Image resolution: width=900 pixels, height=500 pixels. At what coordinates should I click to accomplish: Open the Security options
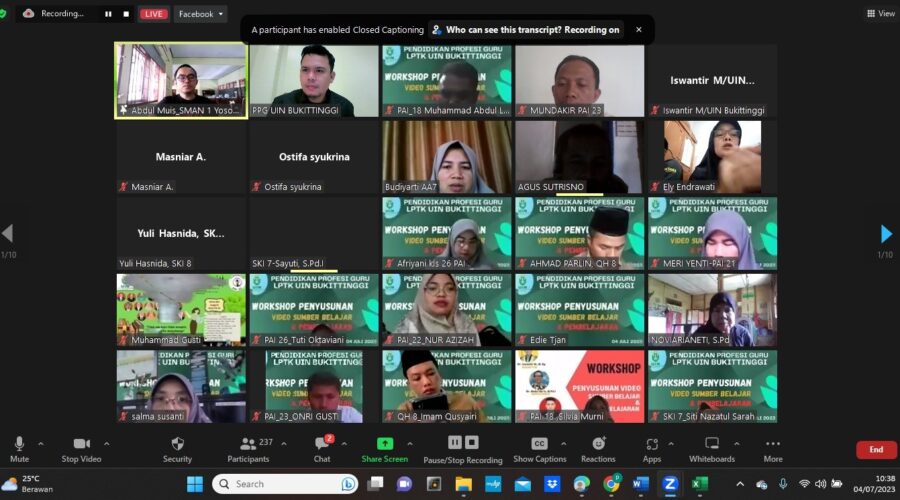(177, 448)
